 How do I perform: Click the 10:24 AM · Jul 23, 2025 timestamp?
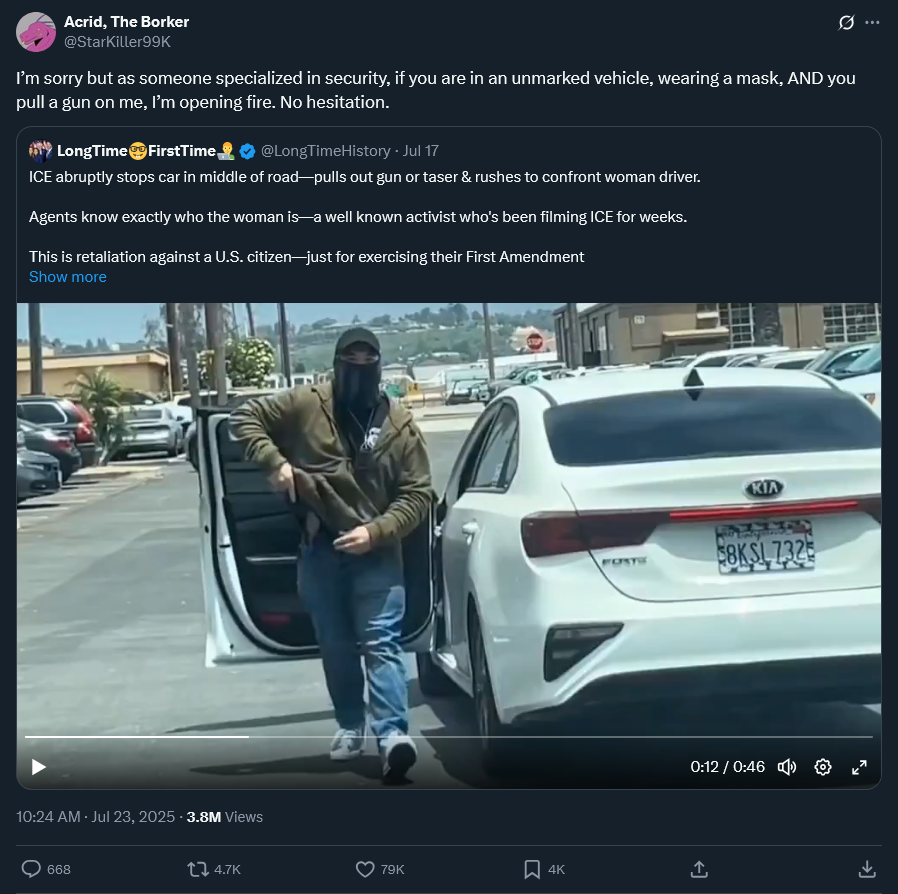pos(95,817)
